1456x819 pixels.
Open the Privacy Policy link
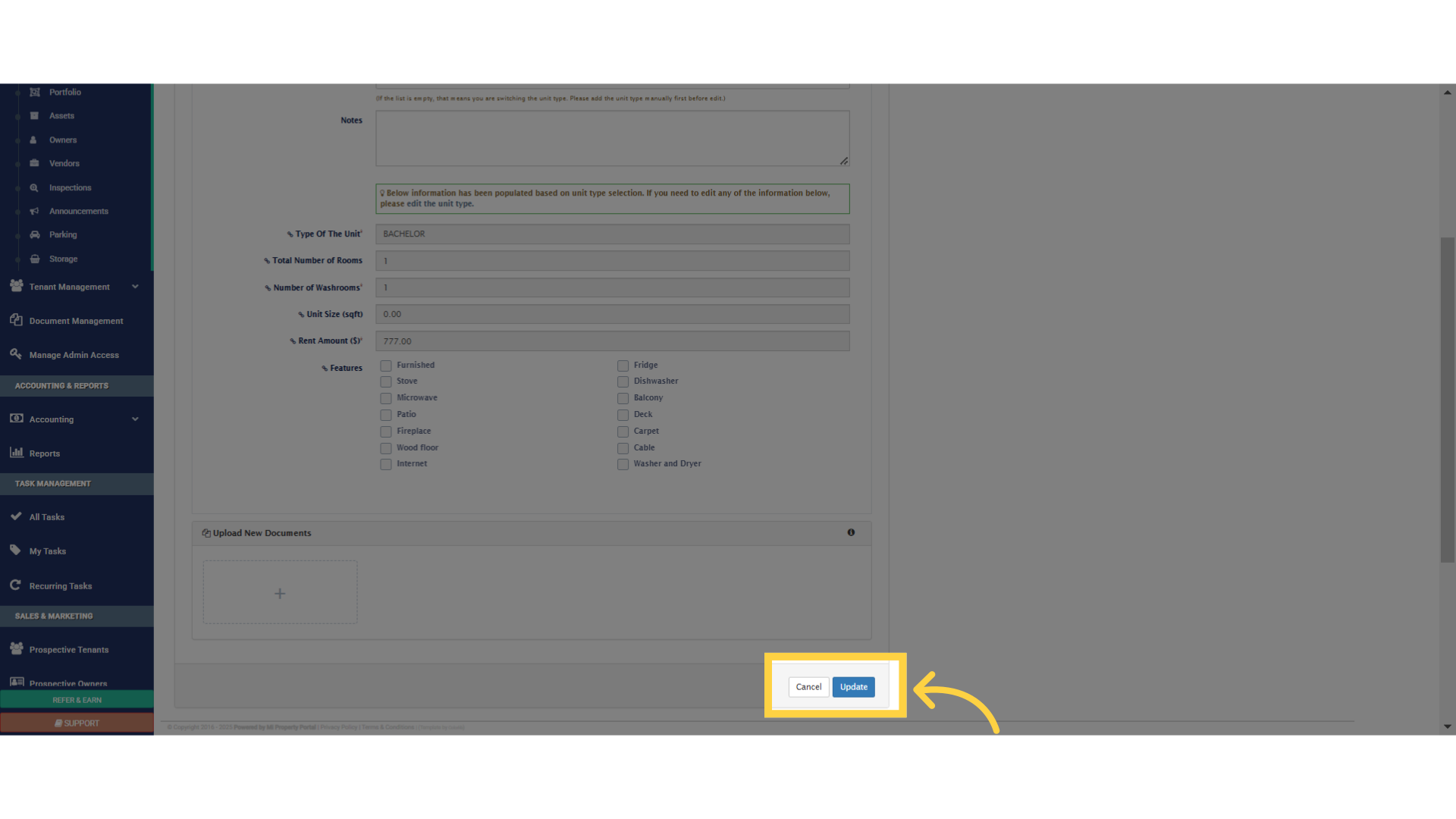338,726
